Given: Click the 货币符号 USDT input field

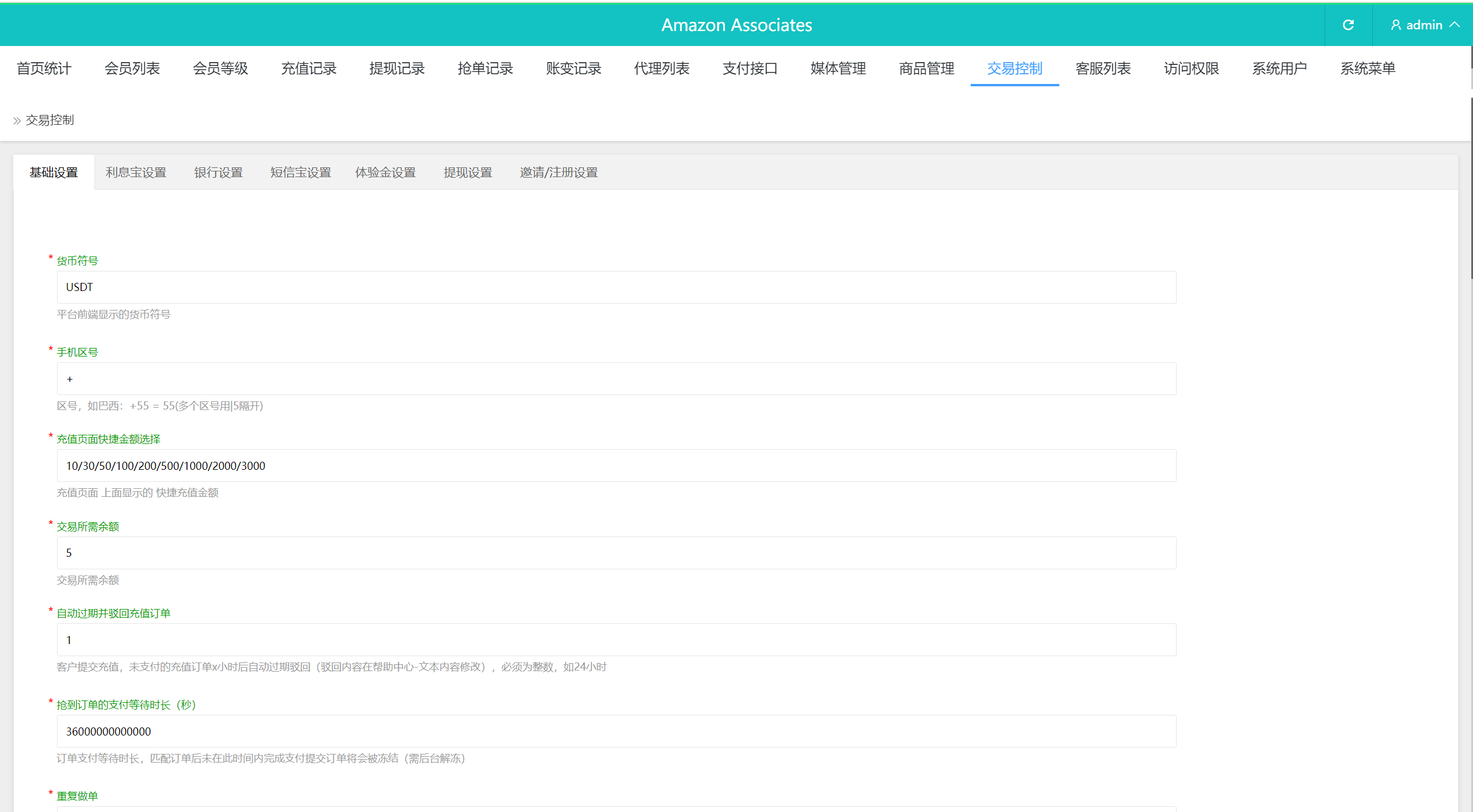Looking at the screenshot, I should point(616,287).
